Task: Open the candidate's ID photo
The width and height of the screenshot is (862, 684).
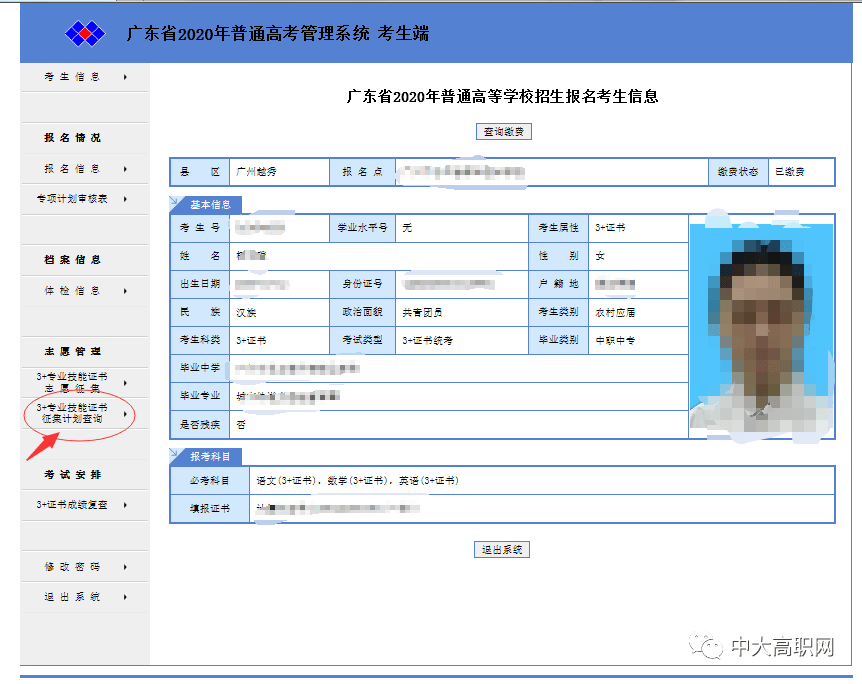Action: [761, 326]
